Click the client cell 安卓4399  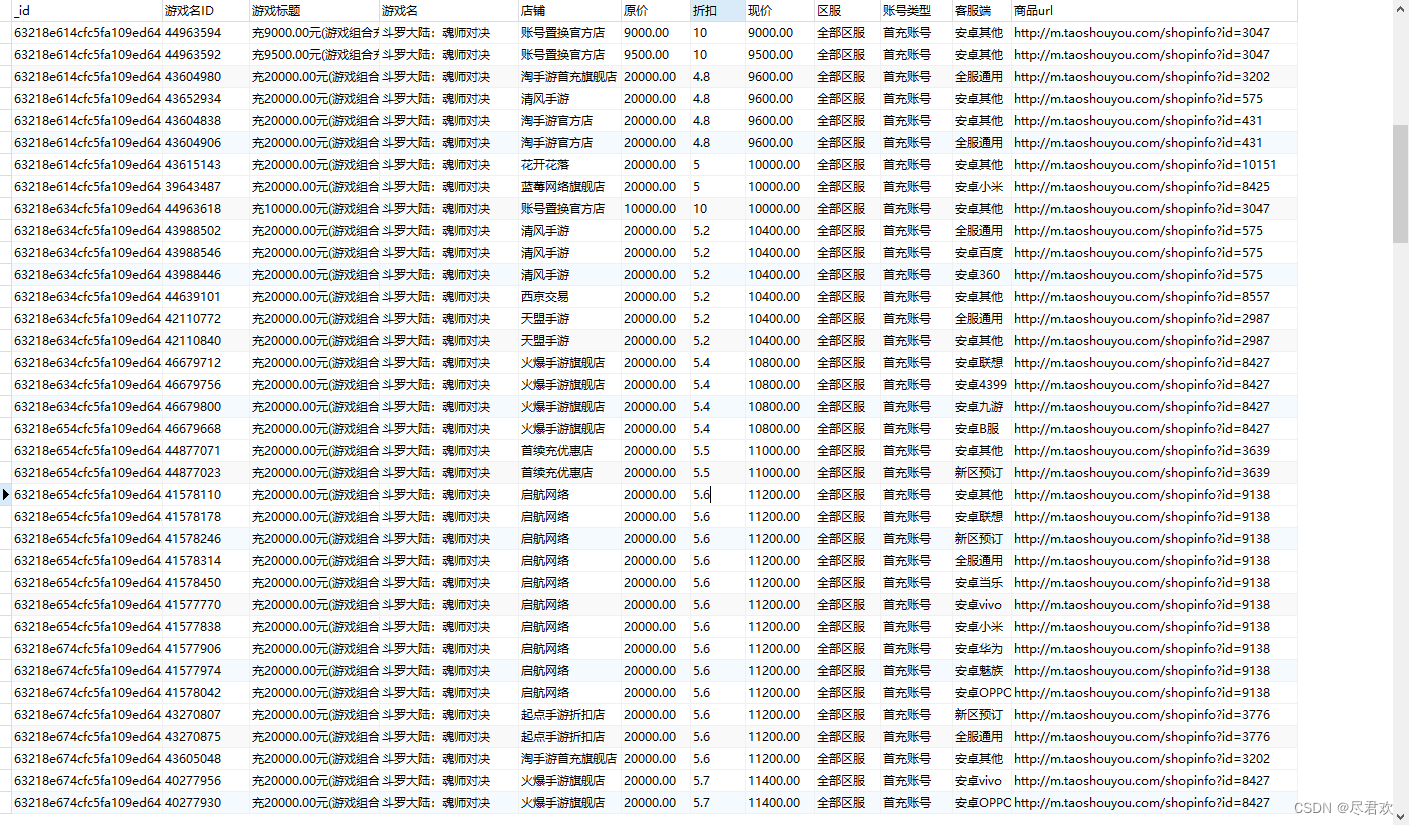[x=981, y=385]
